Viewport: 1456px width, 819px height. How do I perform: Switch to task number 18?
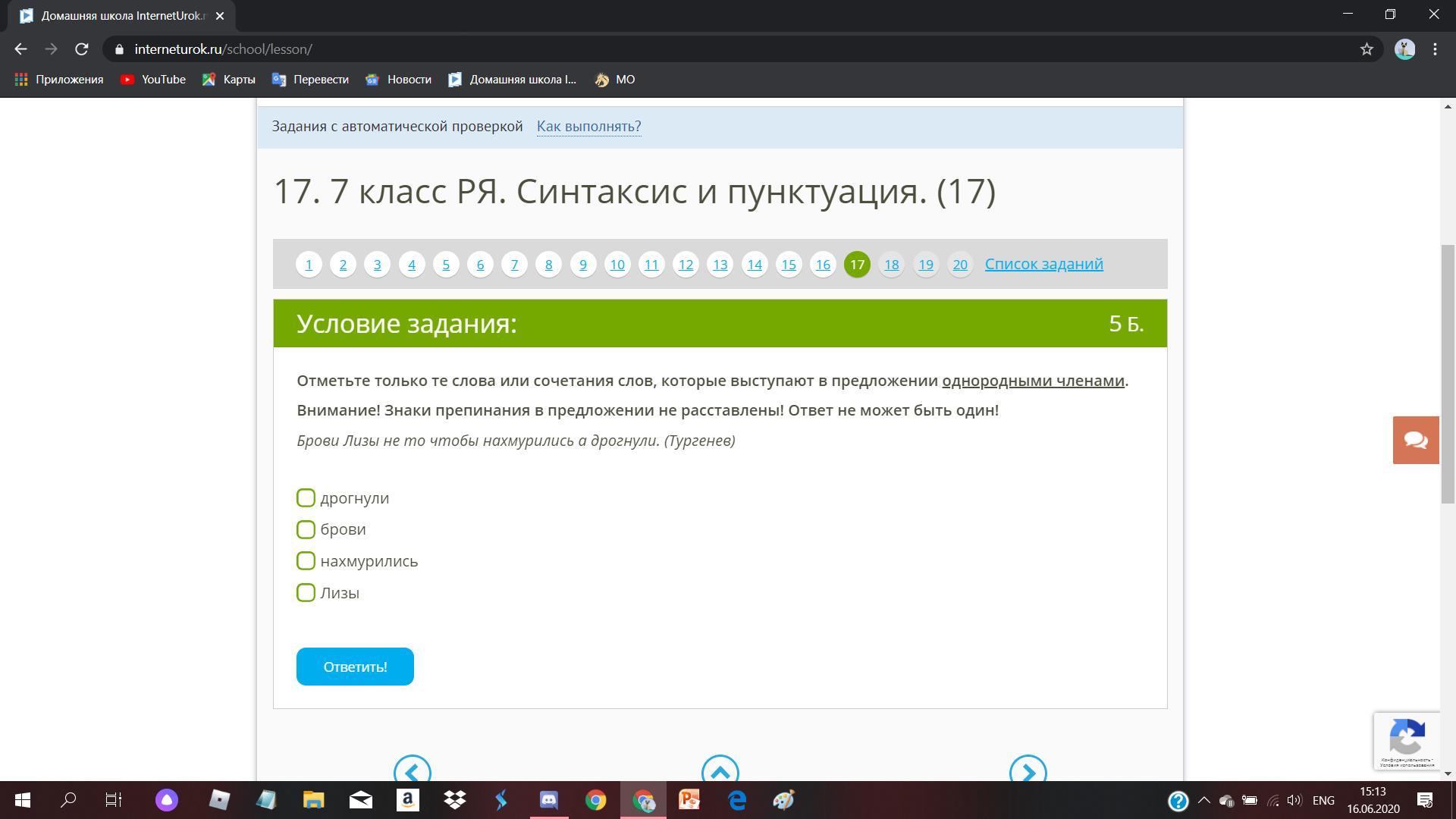(x=891, y=265)
